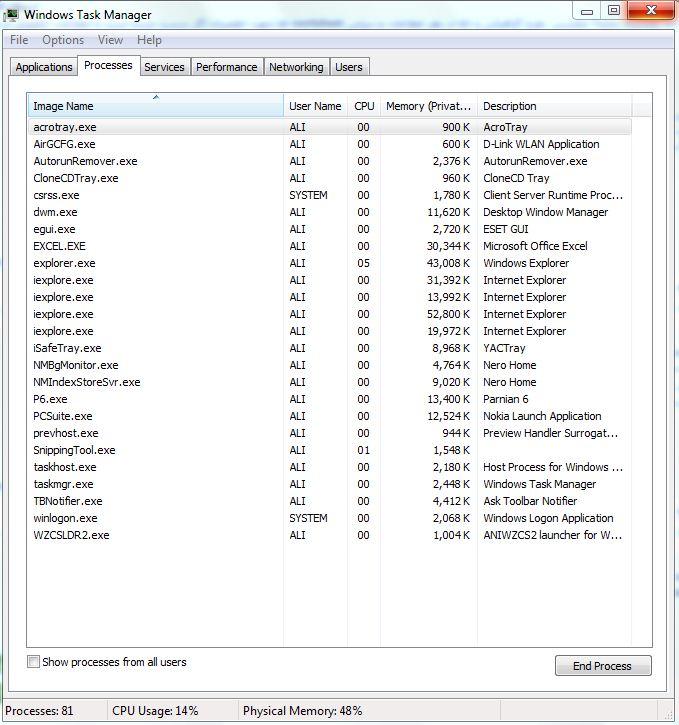Viewport: 679px width, 725px height.
Task: Sort by CPU column header
Action: tap(364, 106)
